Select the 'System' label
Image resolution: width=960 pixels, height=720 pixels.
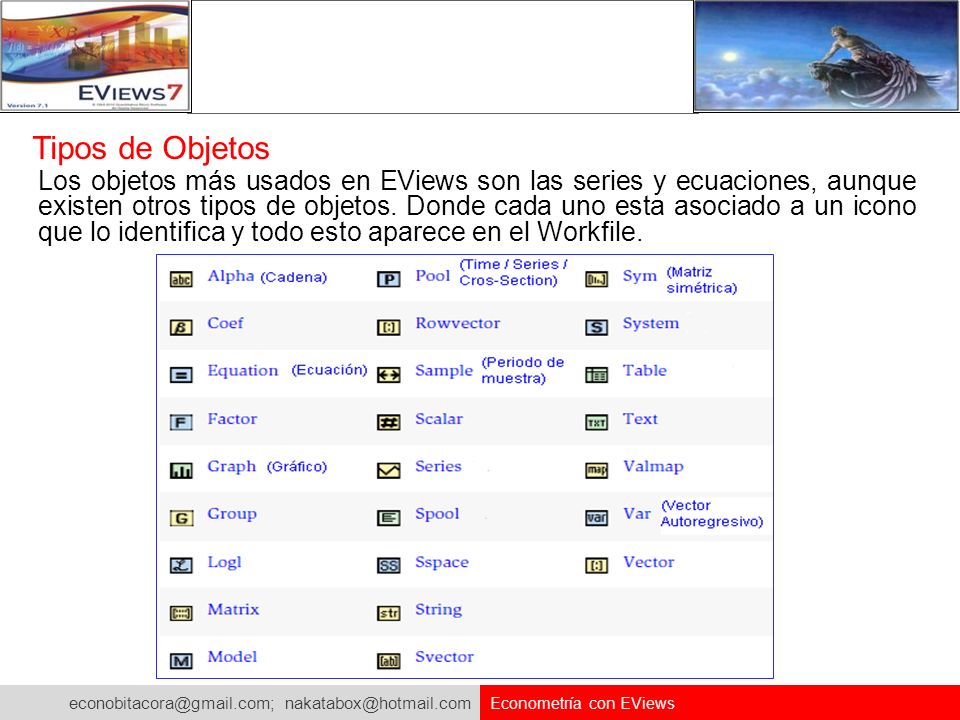click(x=651, y=323)
